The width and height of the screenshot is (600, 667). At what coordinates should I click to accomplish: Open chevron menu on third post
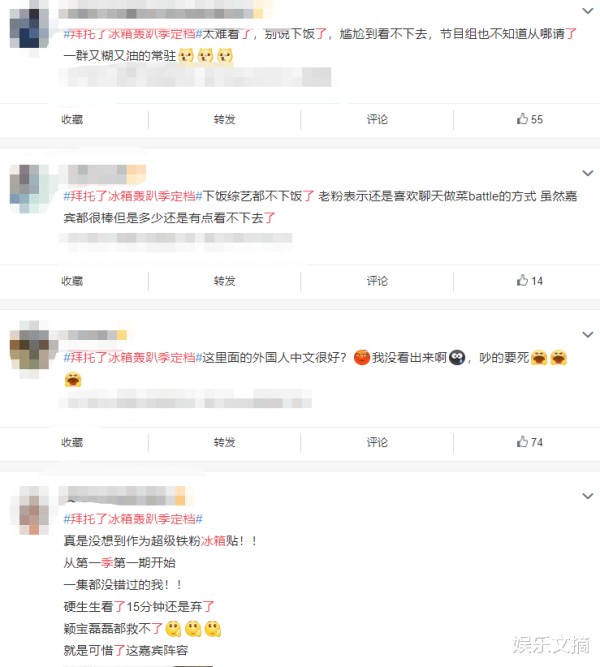(588, 335)
